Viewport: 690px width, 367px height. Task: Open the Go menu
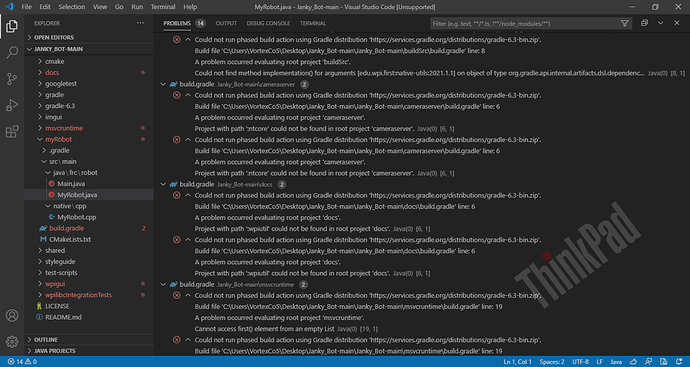point(119,7)
